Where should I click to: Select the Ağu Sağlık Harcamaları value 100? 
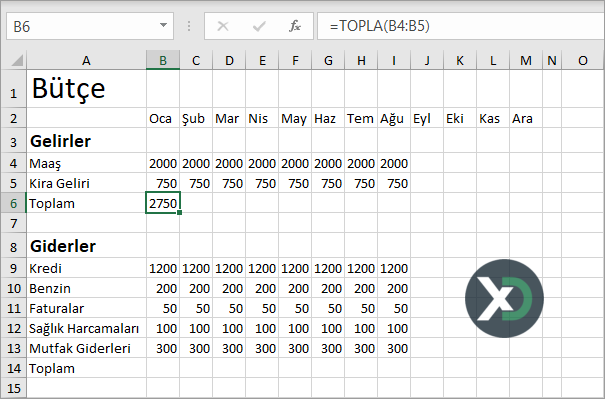point(394,328)
